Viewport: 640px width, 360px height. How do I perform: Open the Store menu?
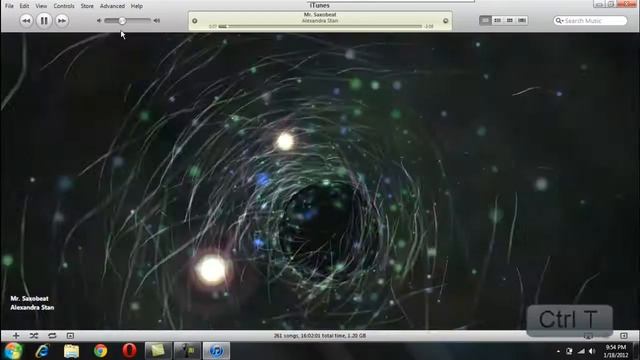(87, 6)
